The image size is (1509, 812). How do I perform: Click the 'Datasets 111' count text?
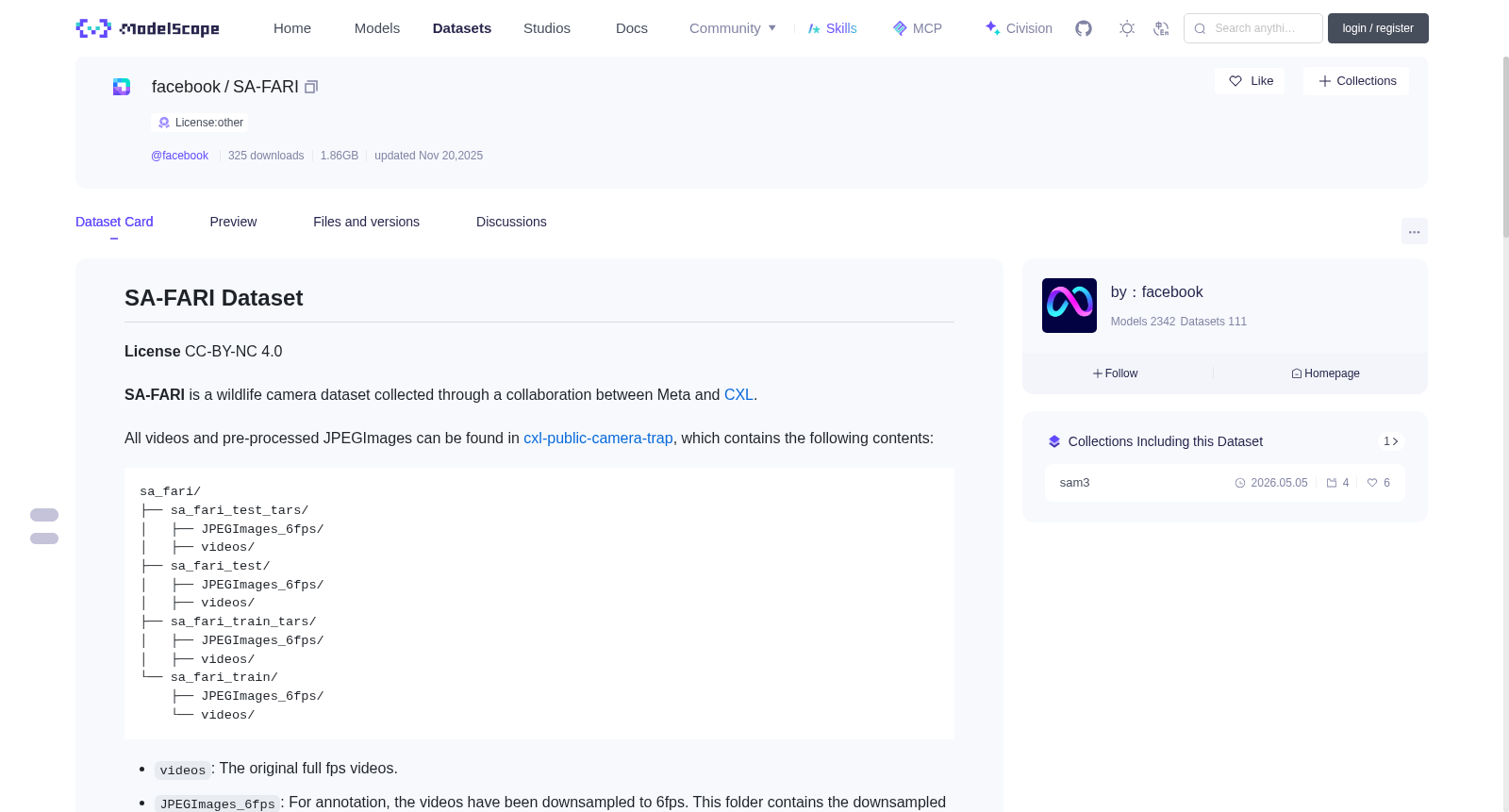tap(1214, 322)
